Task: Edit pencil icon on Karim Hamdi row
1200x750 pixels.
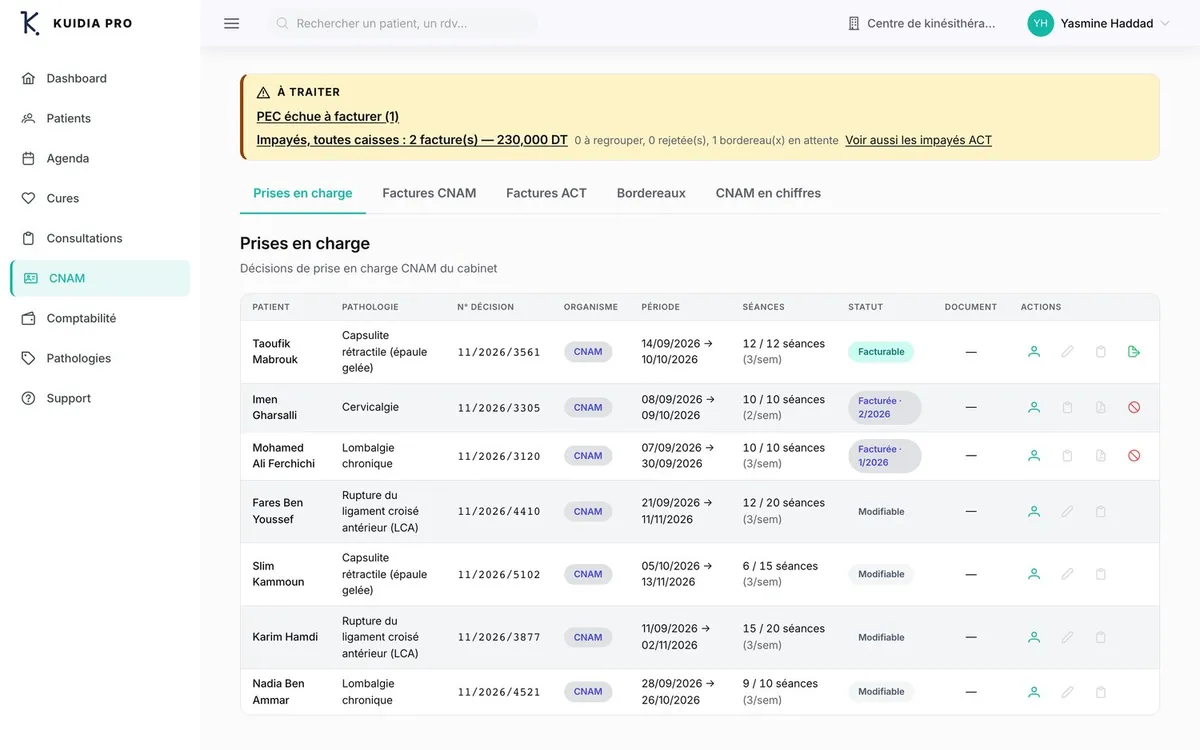Action: (x=1067, y=637)
